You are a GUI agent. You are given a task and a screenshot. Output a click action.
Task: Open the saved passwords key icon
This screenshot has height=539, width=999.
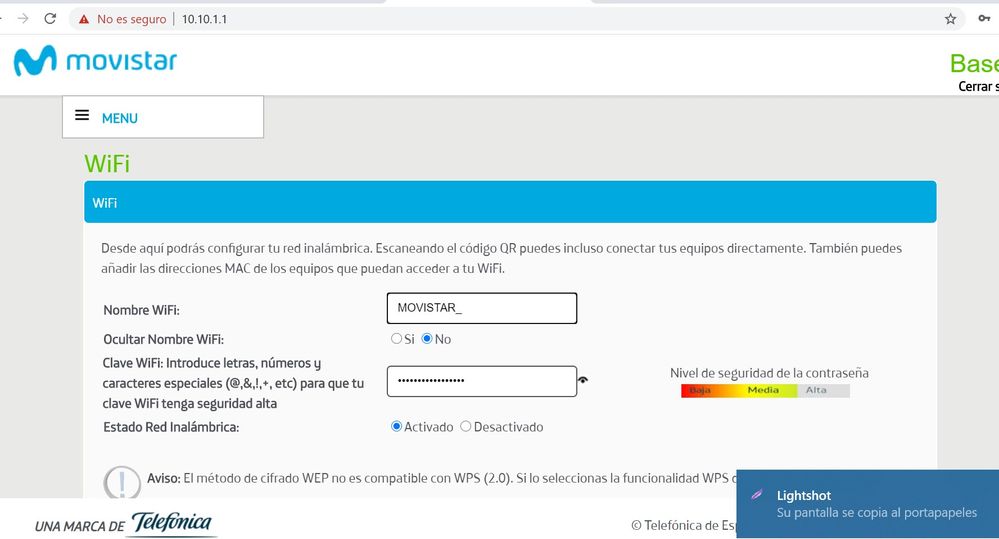tap(984, 19)
